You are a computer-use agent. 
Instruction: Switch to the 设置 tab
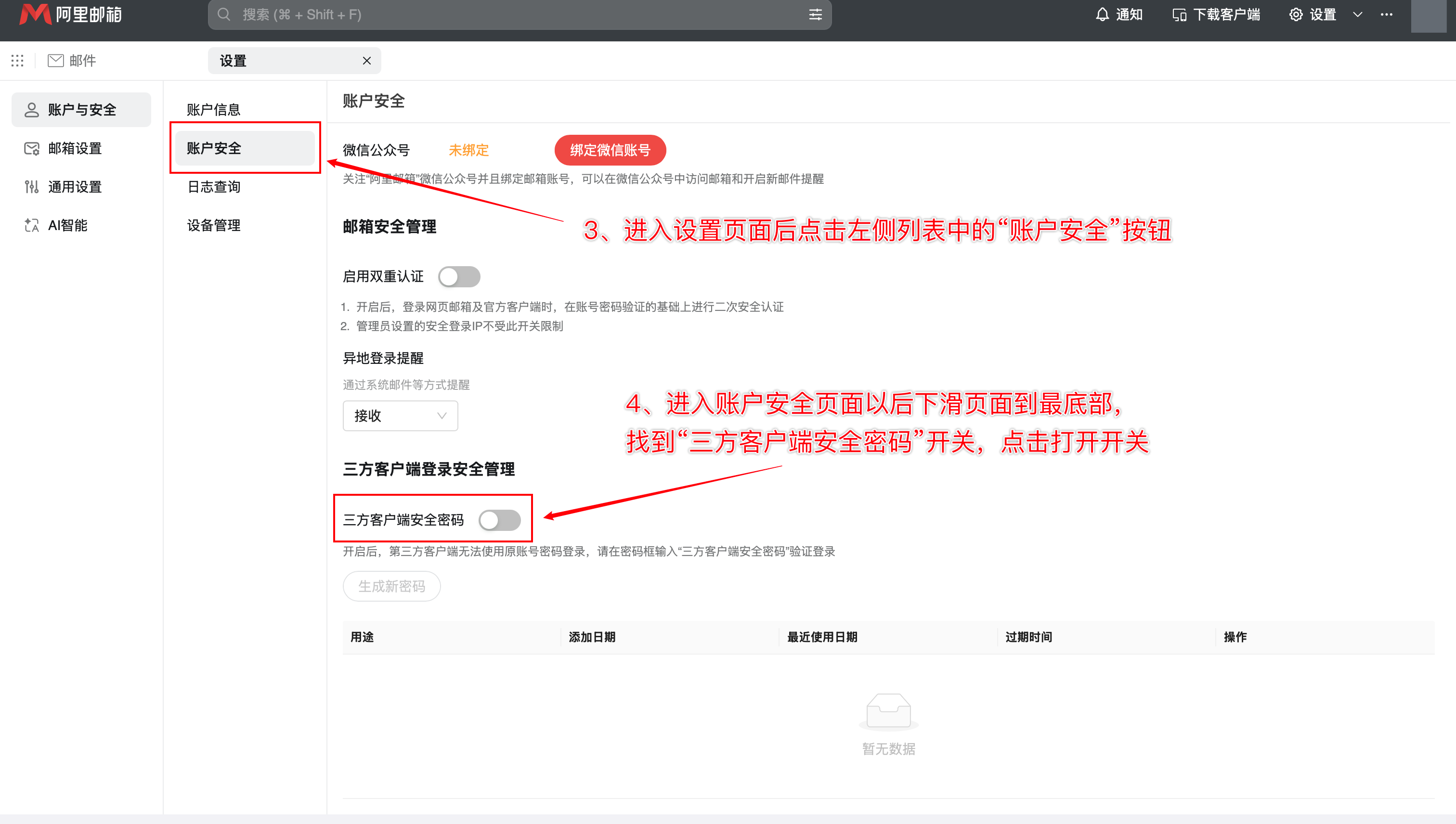[294, 61]
